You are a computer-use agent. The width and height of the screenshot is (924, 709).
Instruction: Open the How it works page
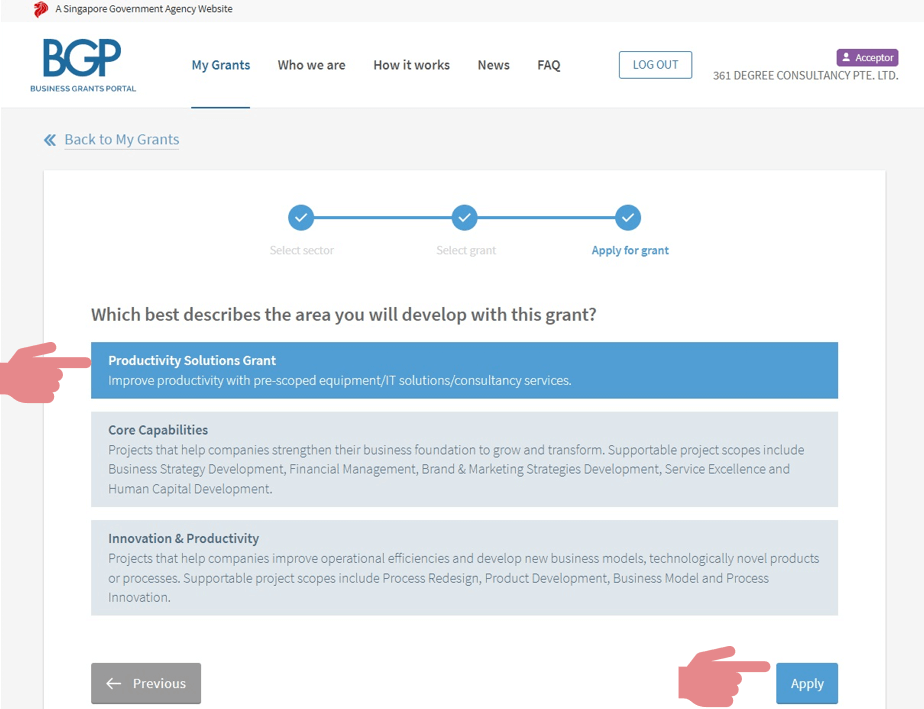411,65
